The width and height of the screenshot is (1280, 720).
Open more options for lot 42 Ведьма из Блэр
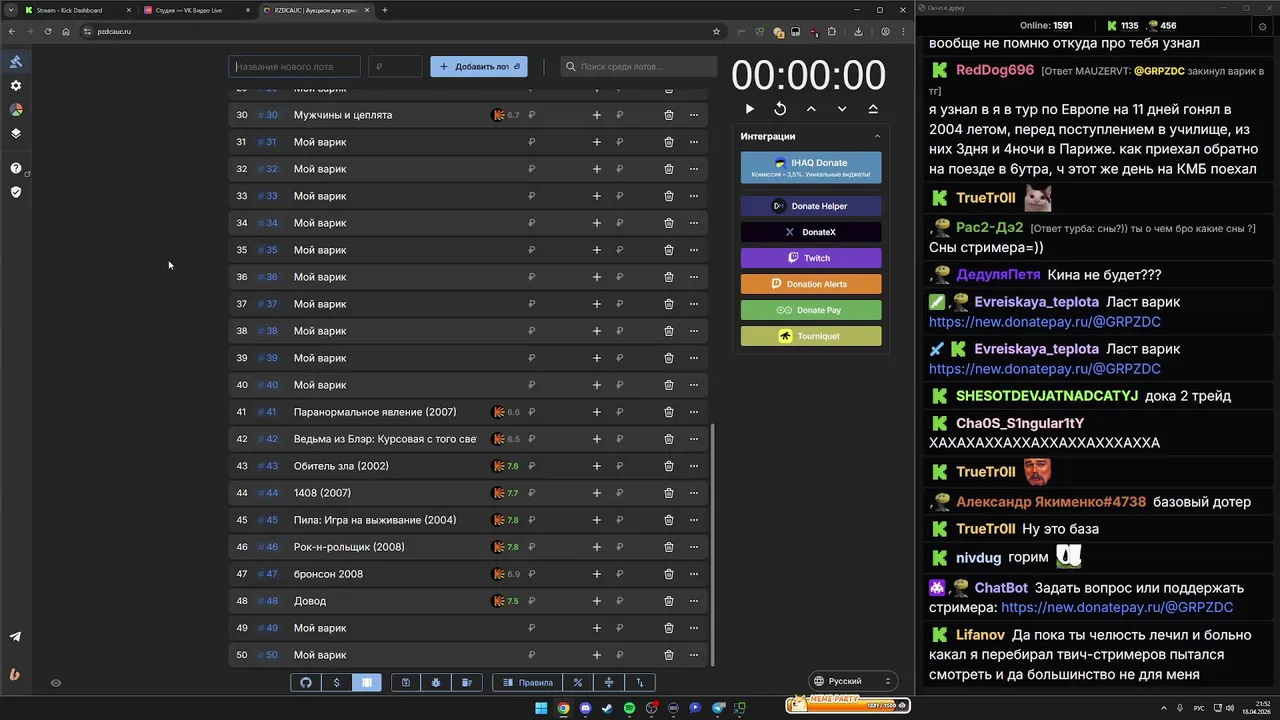[x=694, y=439]
